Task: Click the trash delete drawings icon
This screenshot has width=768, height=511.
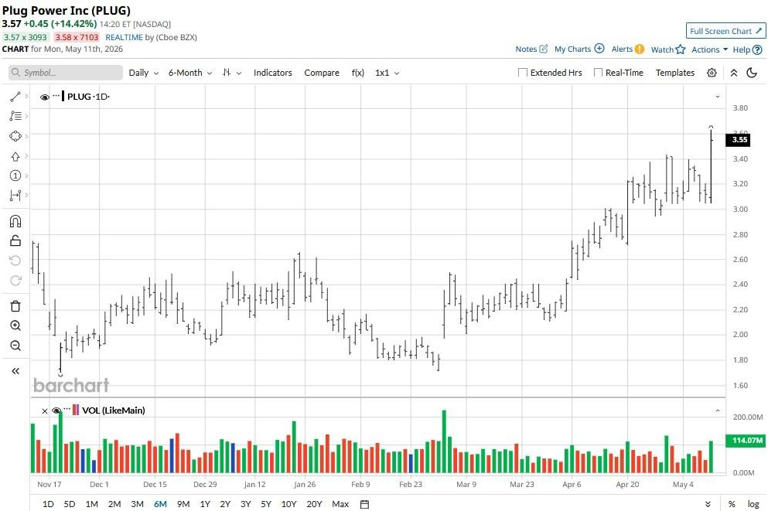Action: (15, 306)
